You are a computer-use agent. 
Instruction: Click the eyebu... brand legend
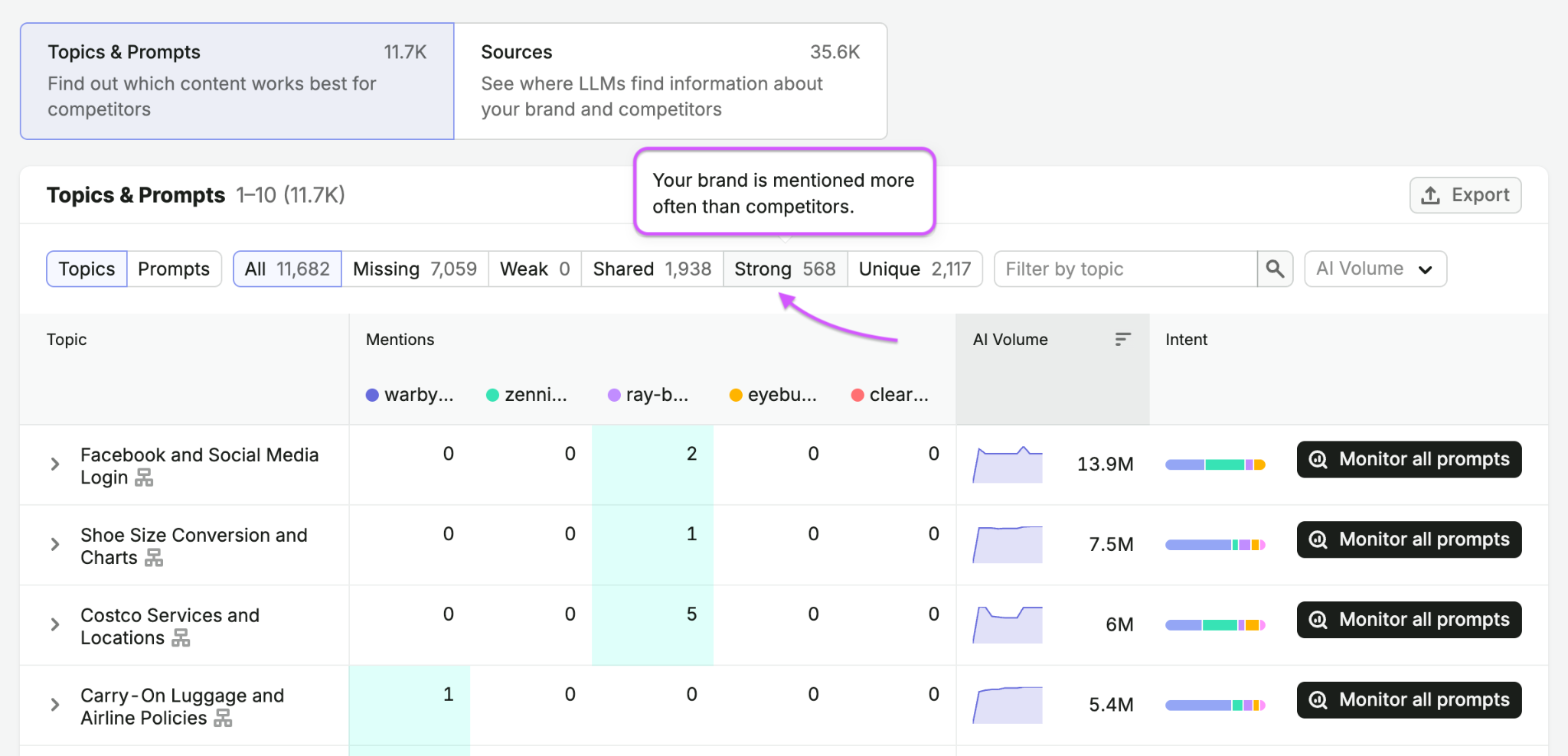(773, 395)
